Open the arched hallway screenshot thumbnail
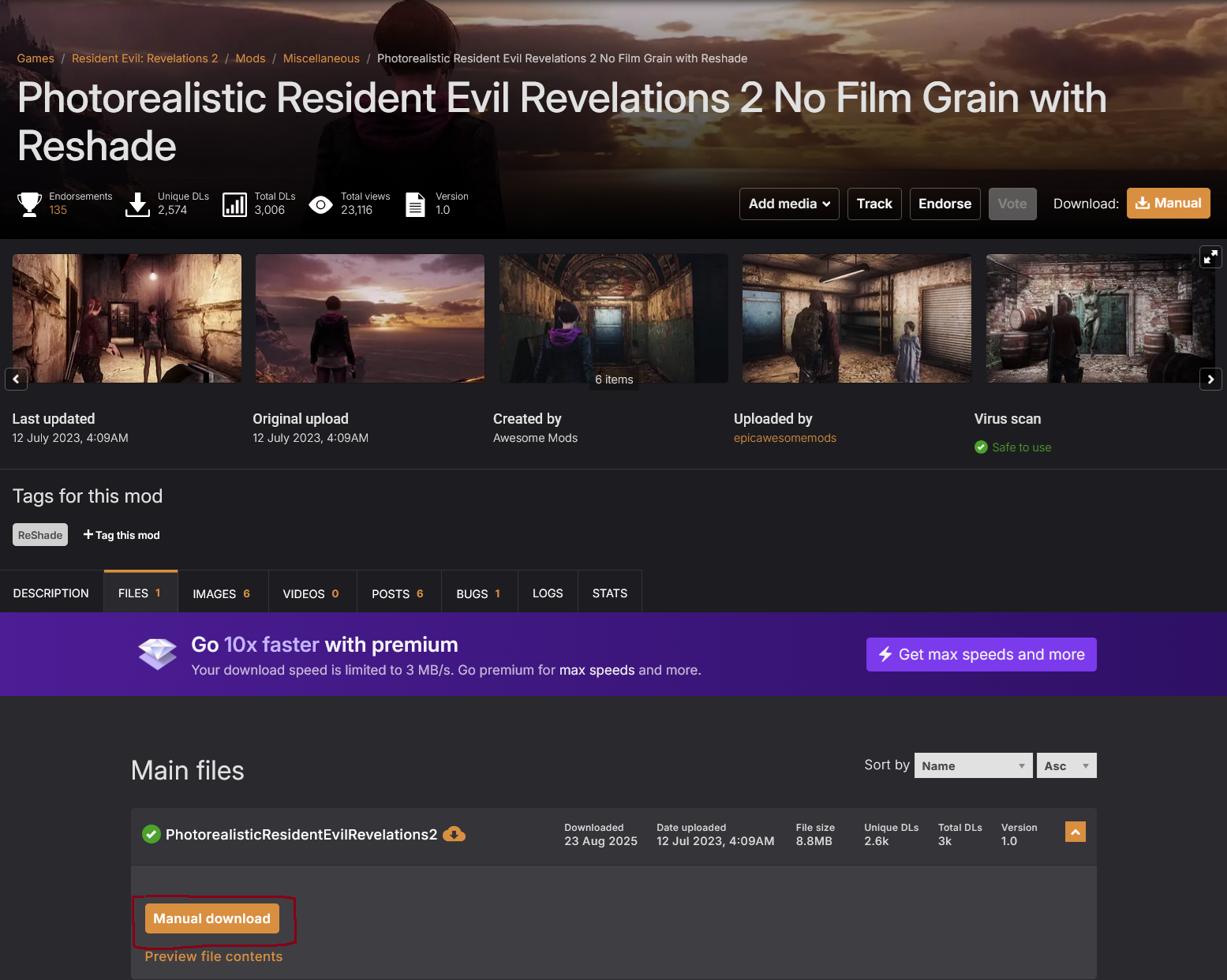The image size is (1227, 980). click(x=614, y=318)
